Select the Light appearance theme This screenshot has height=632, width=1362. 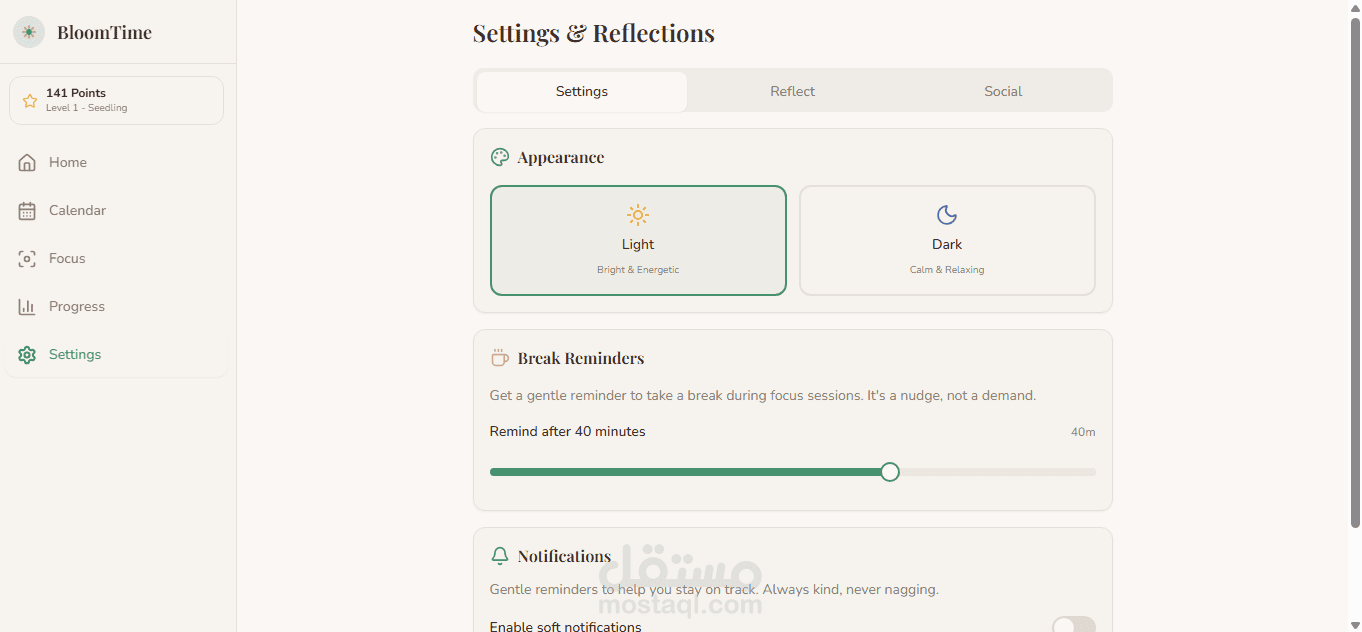click(x=638, y=240)
